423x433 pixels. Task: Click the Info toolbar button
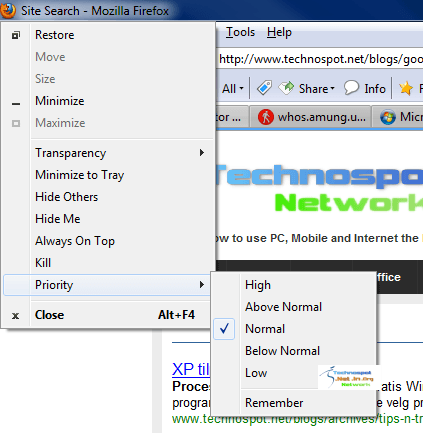(x=364, y=88)
